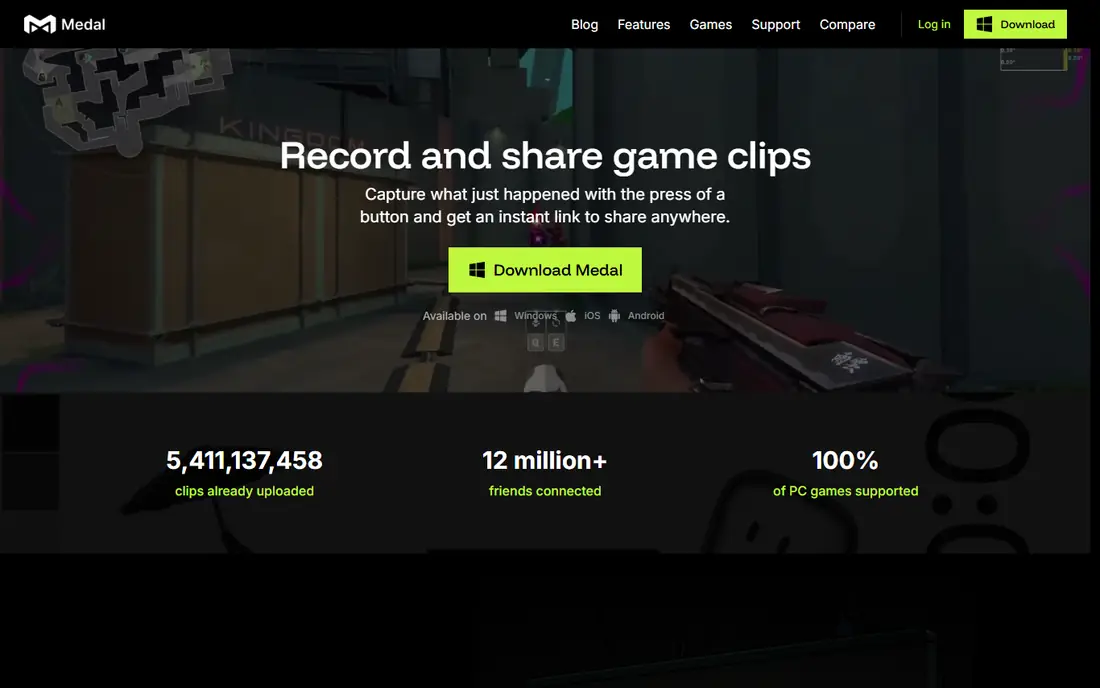Viewport: 1100px width, 688px height.
Task: Open the Compare menu item
Action: tap(847, 25)
